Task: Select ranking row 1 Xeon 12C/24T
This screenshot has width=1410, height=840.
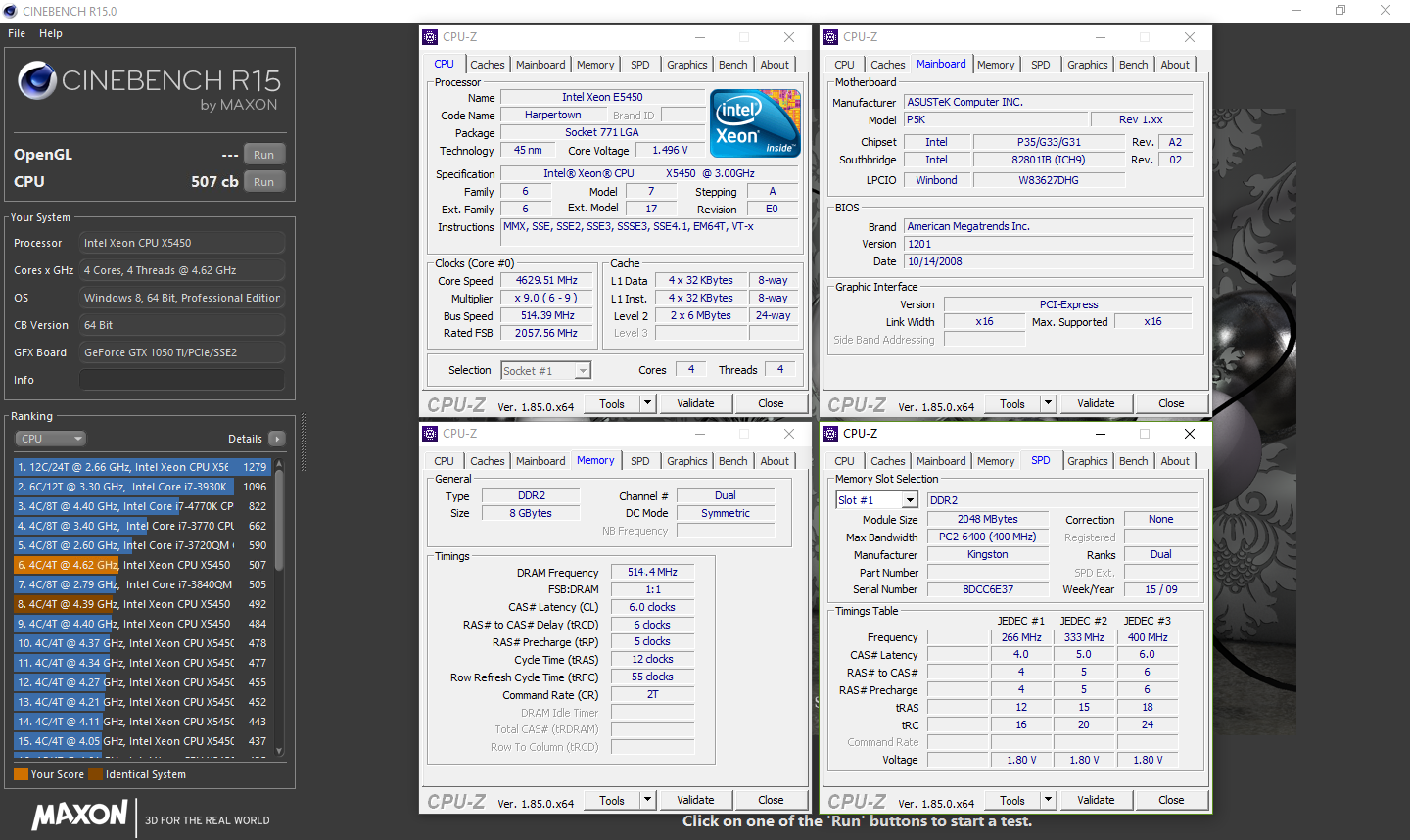Action: pyautogui.click(x=142, y=467)
